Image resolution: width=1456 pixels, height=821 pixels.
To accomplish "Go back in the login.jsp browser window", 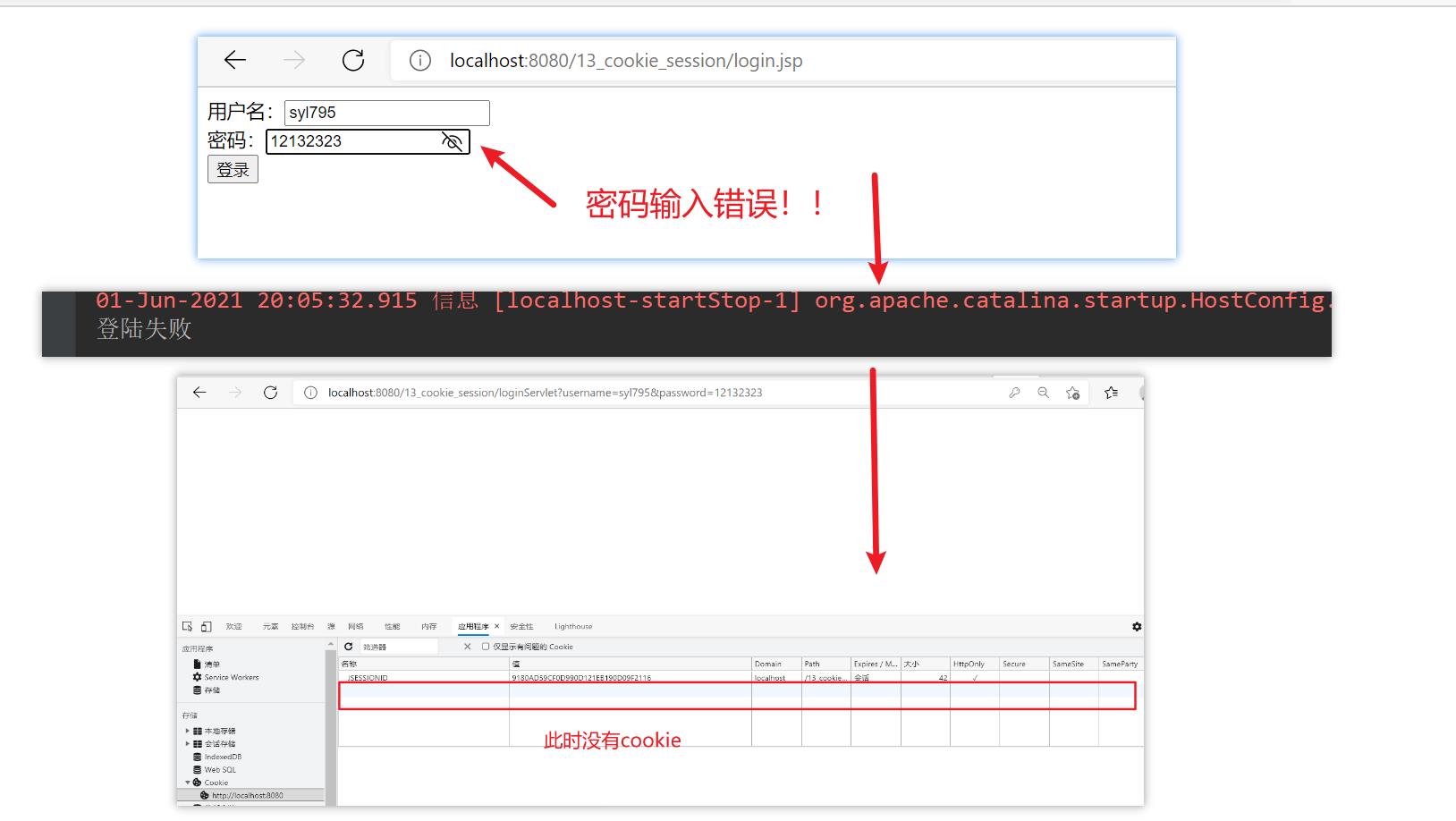I will [235, 60].
